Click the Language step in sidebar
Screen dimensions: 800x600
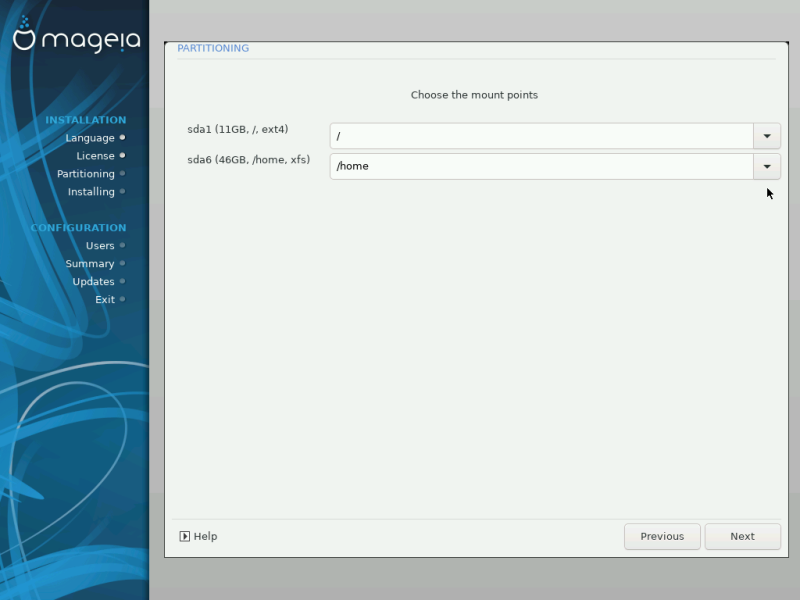pyautogui.click(x=90, y=138)
